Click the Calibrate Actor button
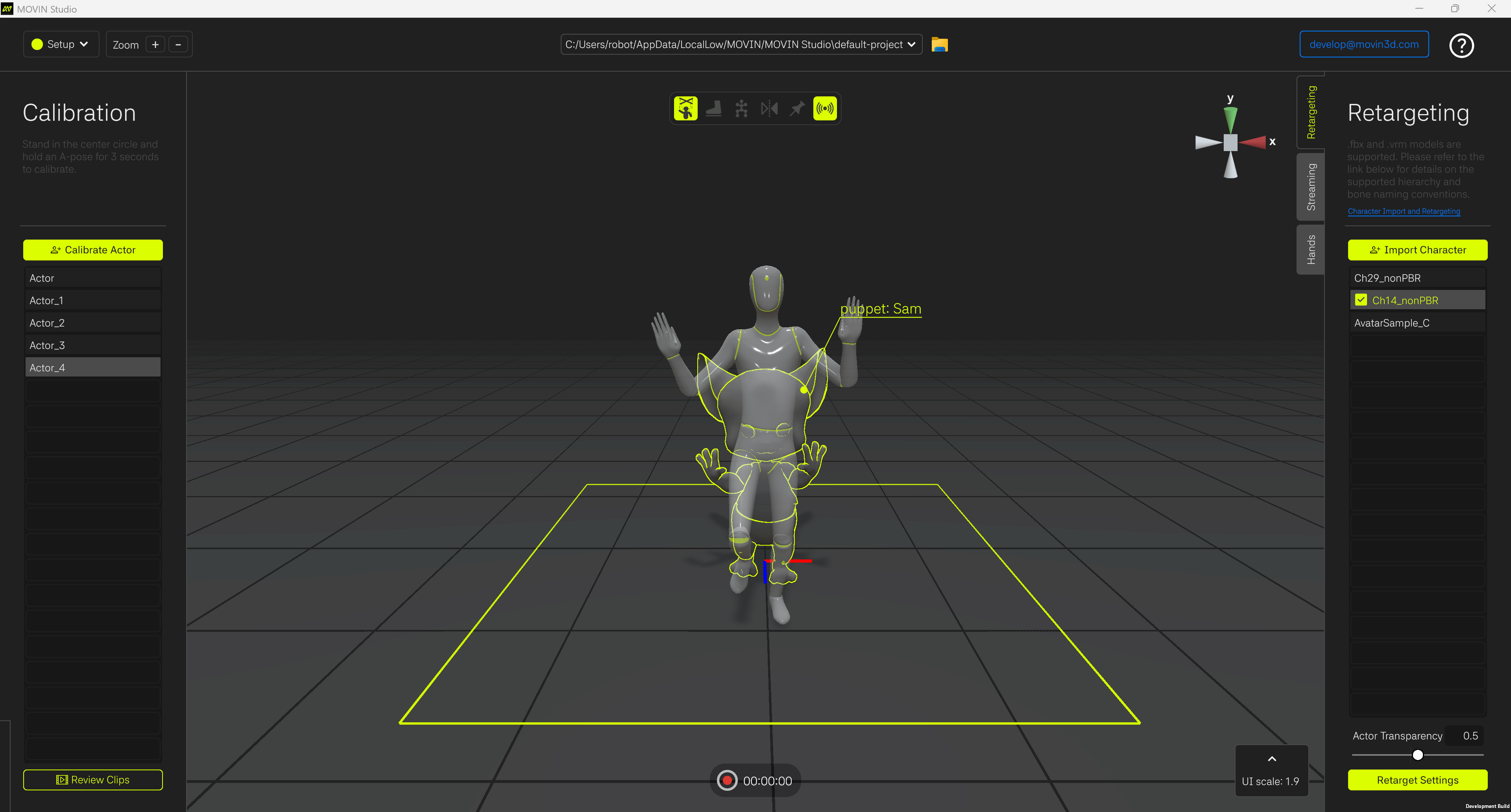Screen dimensions: 1511x812 tap(93, 250)
